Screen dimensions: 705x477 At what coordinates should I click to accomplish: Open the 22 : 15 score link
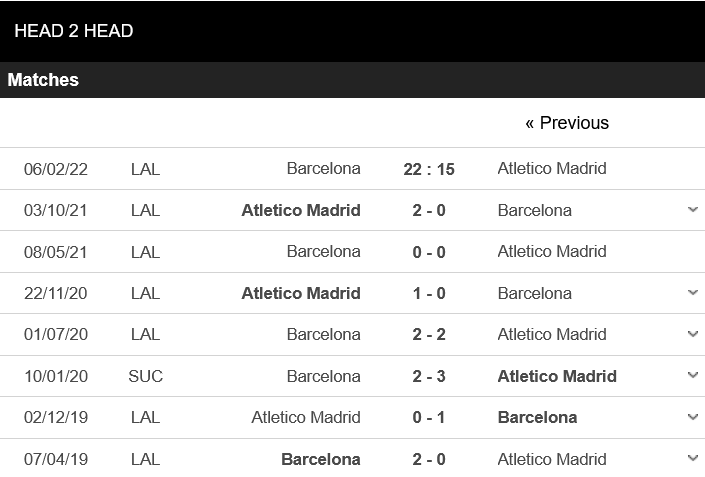(429, 169)
